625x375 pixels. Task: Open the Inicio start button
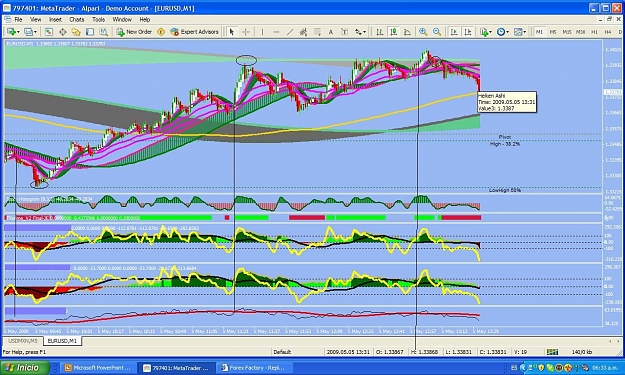pos(25,367)
